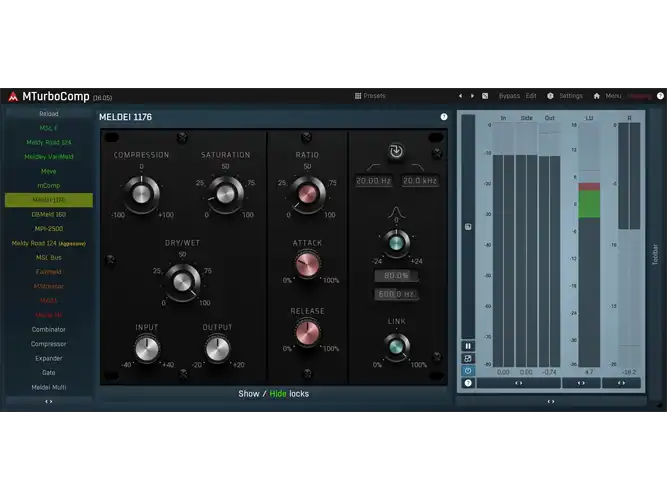The image size is (667, 500).
Task: Select the Compressor device
Action: tap(49, 344)
